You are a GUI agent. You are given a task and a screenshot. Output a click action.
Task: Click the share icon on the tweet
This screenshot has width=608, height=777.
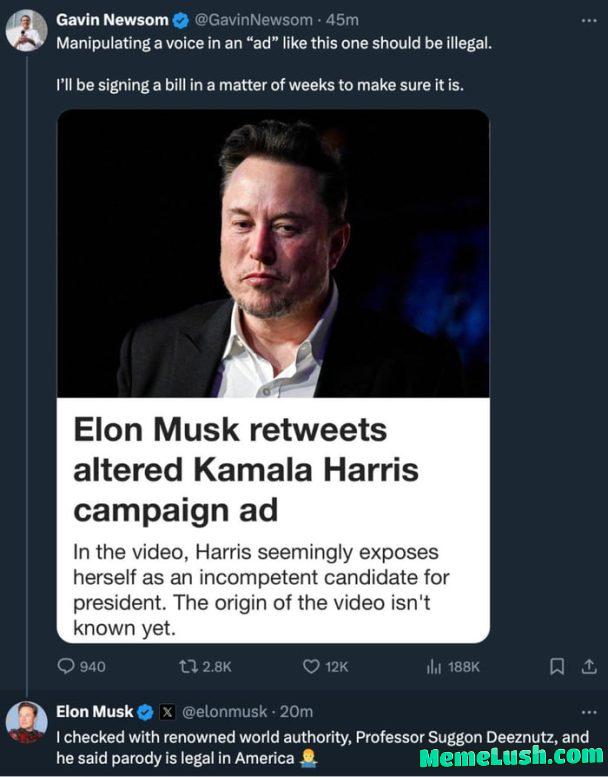click(x=589, y=666)
